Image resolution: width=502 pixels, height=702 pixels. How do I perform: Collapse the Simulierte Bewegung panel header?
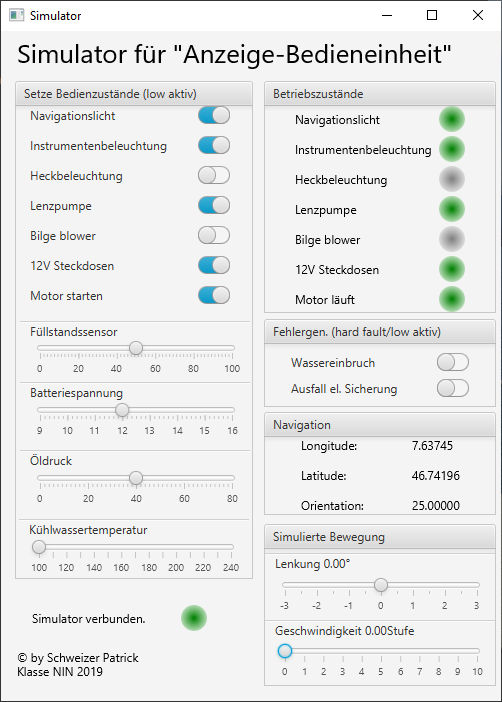tap(380, 537)
